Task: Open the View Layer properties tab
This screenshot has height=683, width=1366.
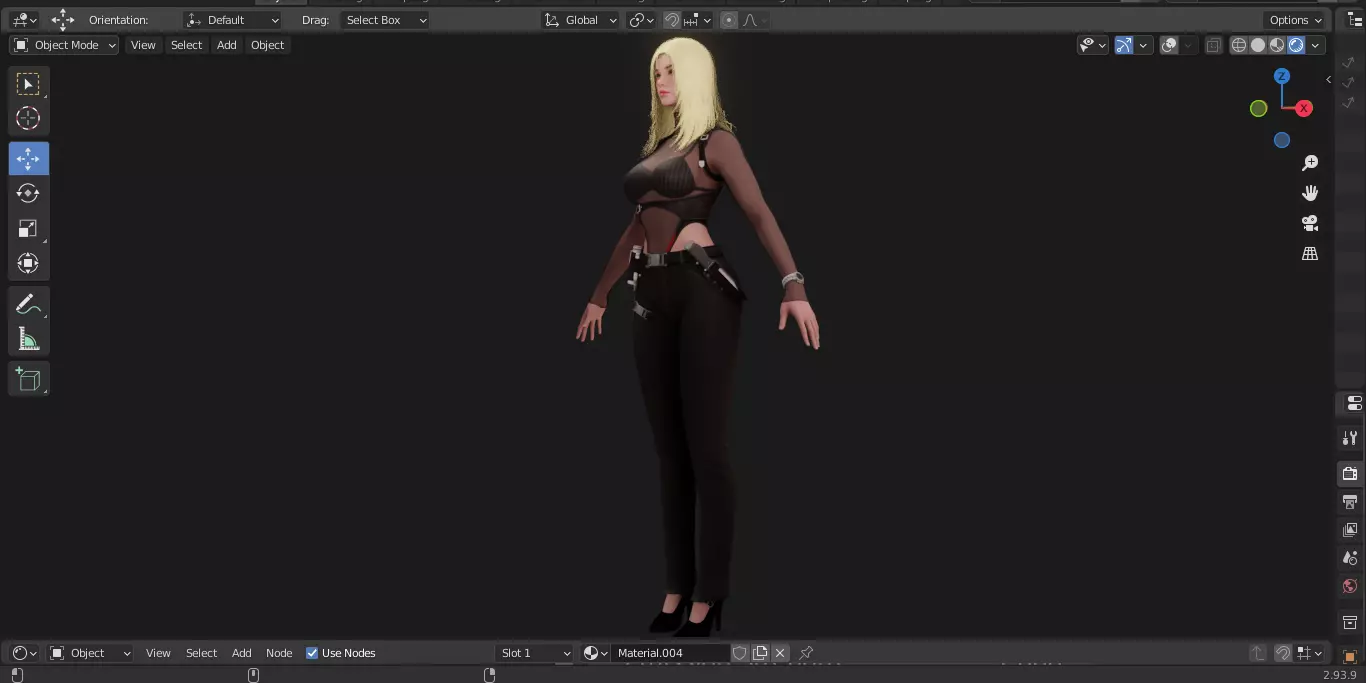Action: point(1350,529)
